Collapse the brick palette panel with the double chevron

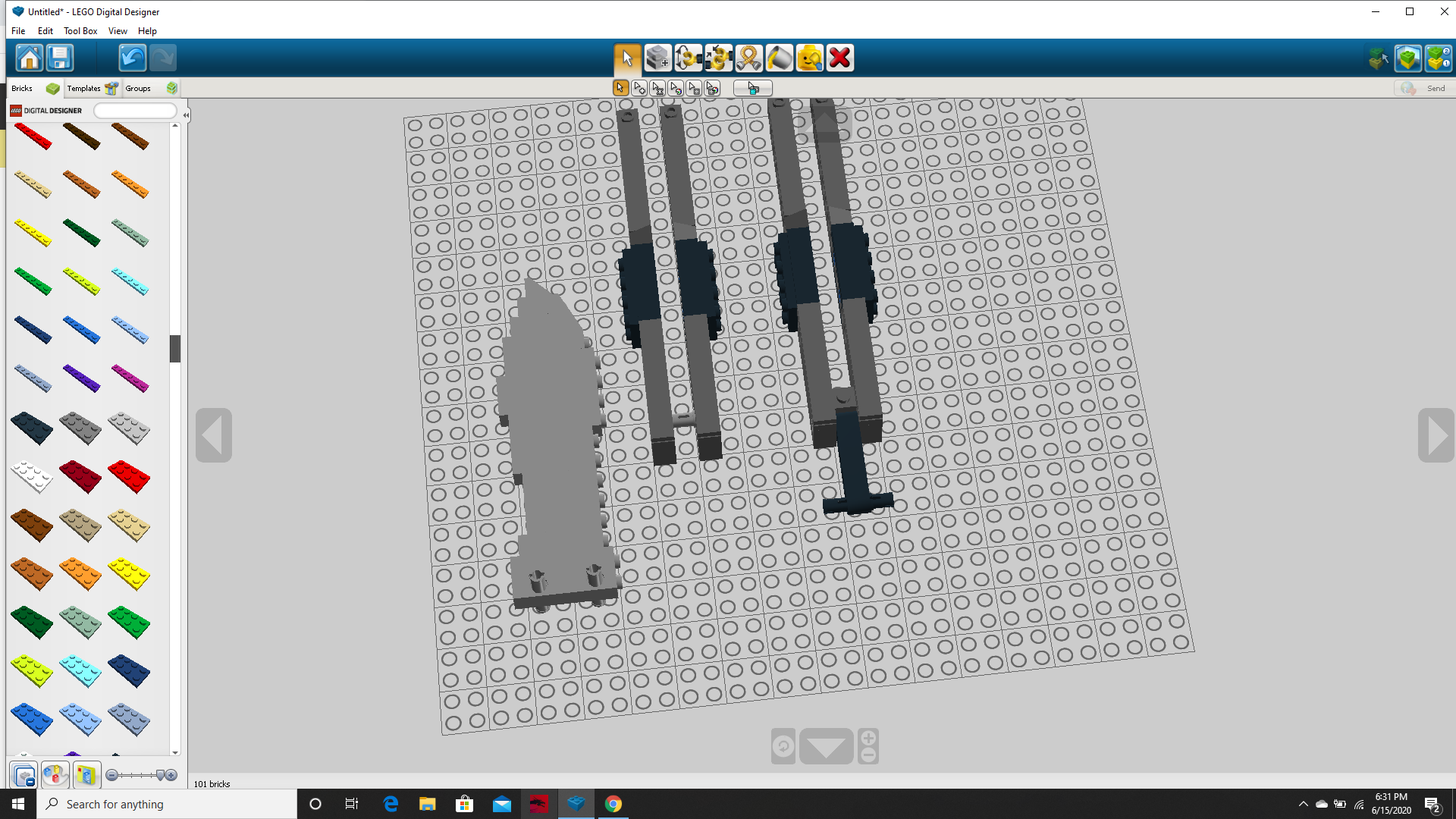[x=186, y=114]
